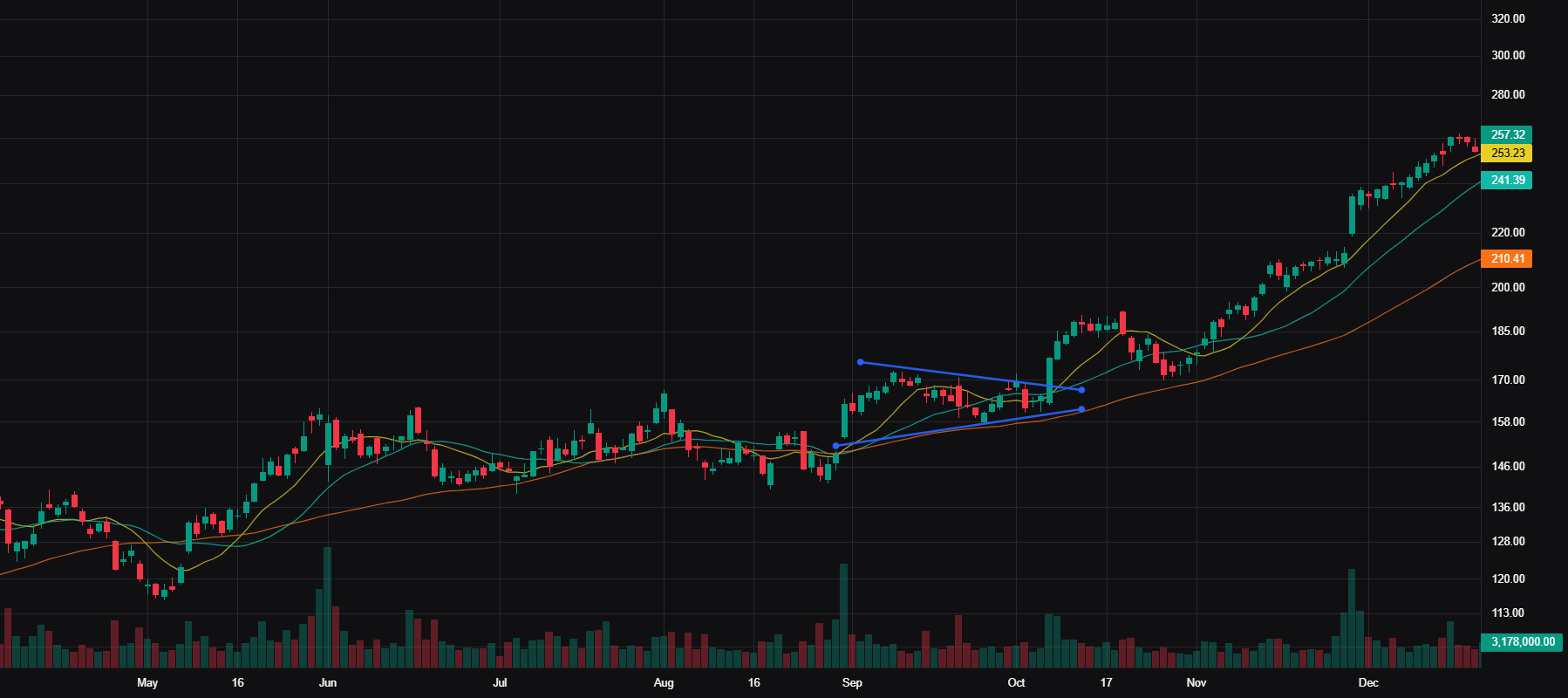Click the 158.00 price axis label
1568x698 pixels.
[x=1508, y=421]
